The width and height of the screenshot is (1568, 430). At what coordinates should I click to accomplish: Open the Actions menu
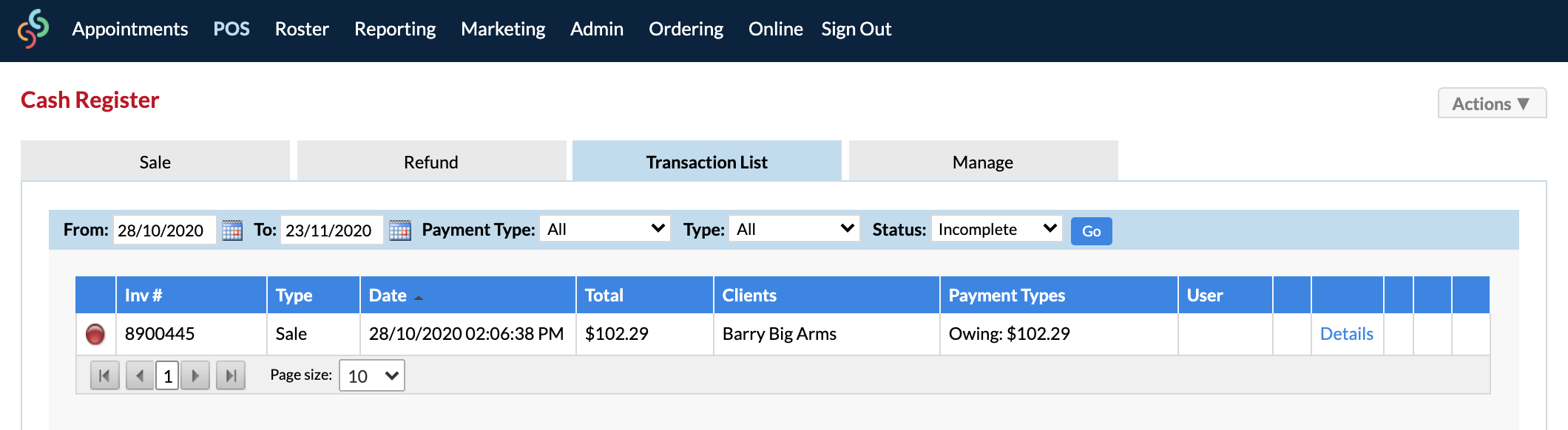pyautogui.click(x=1492, y=103)
